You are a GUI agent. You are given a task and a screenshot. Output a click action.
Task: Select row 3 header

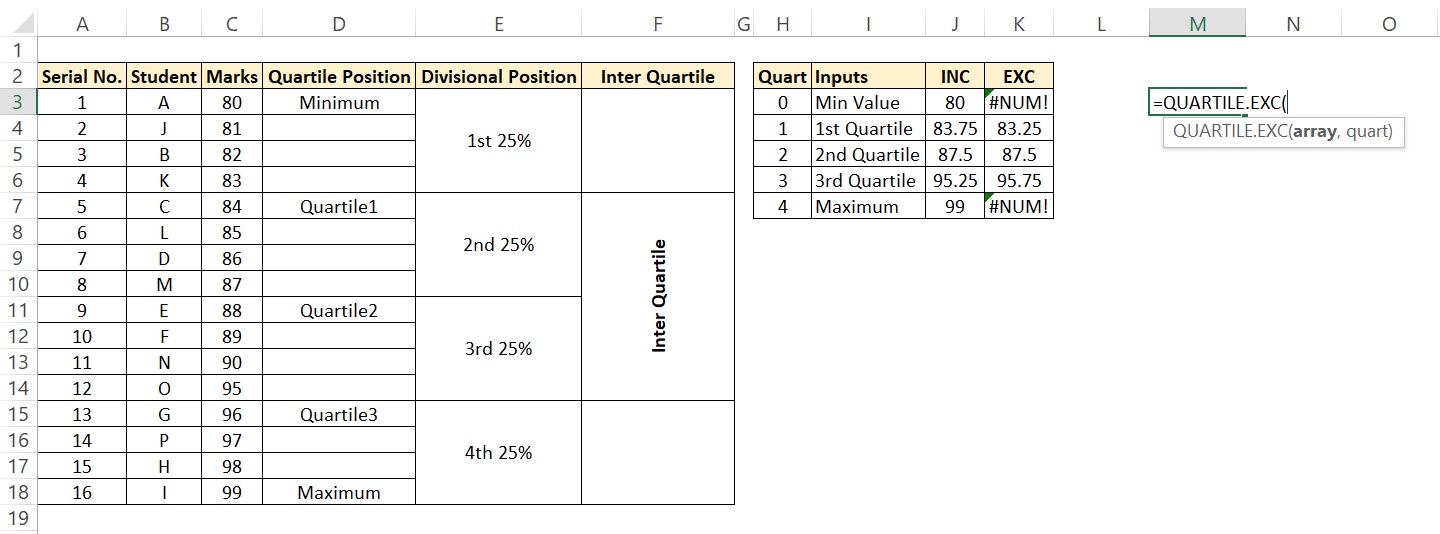click(x=17, y=102)
